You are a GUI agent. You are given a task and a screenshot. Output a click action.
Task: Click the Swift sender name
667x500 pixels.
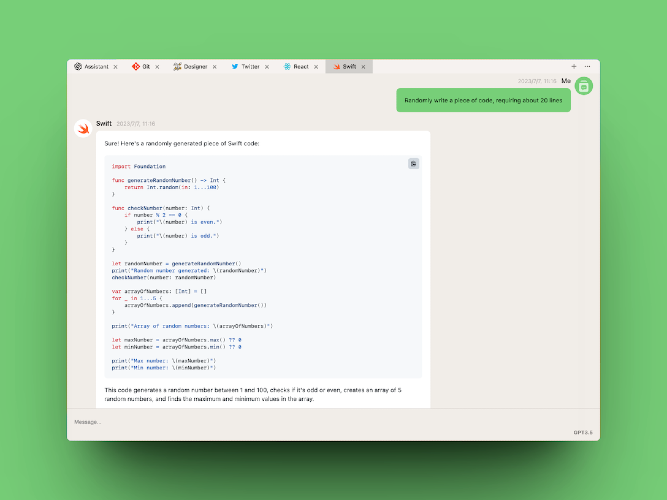[x=104, y=124]
